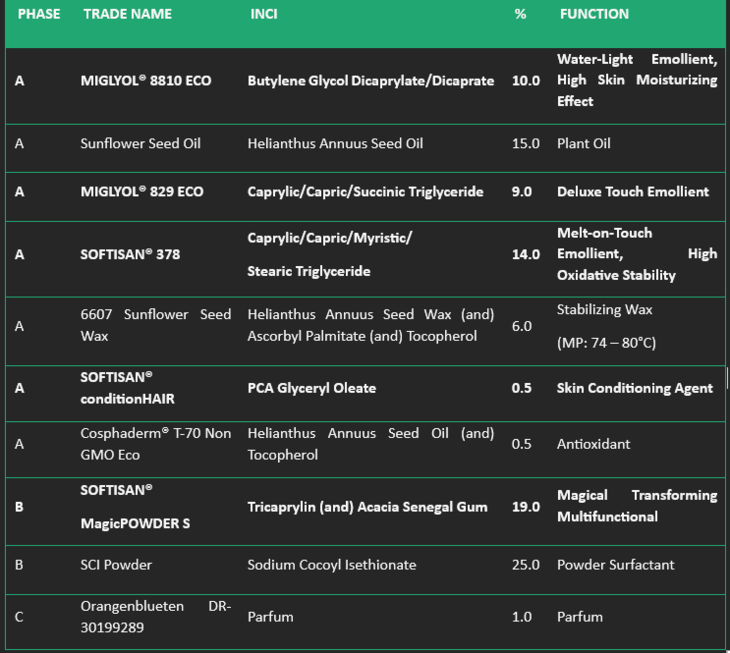Click the 25.0 percentage value

[x=526, y=565]
